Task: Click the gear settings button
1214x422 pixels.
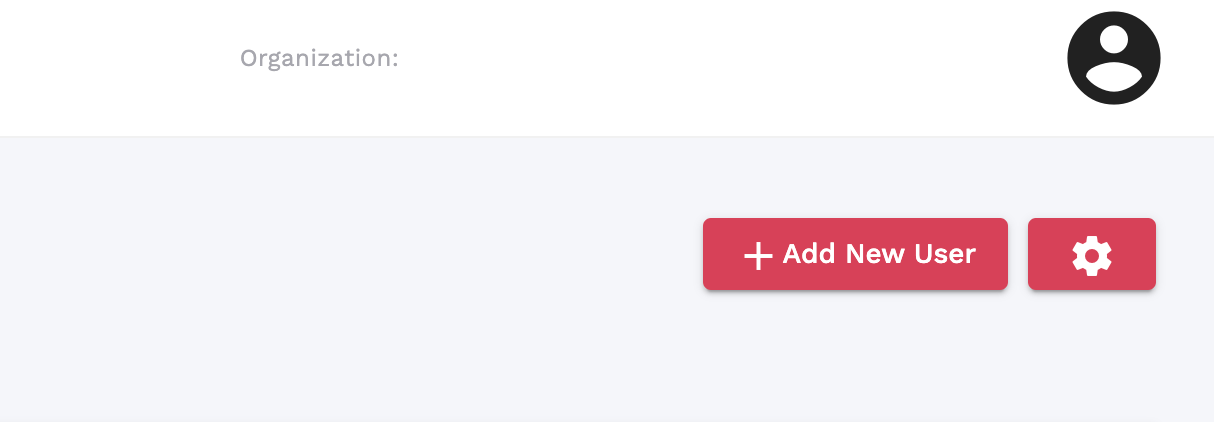Action: pyautogui.click(x=1092, y=254)
